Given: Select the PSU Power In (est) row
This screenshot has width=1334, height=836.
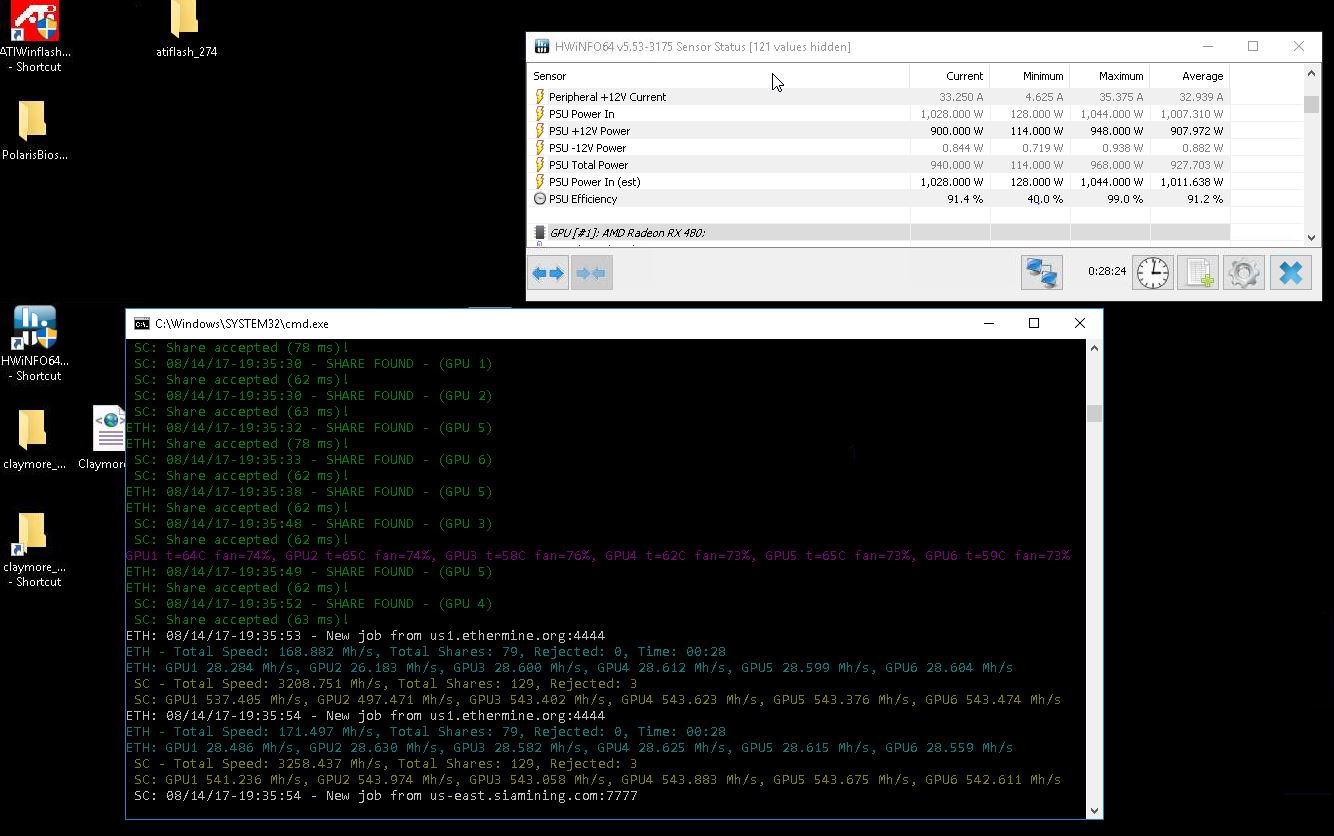Looking at the screenshot, I should (x=880, y=182).
